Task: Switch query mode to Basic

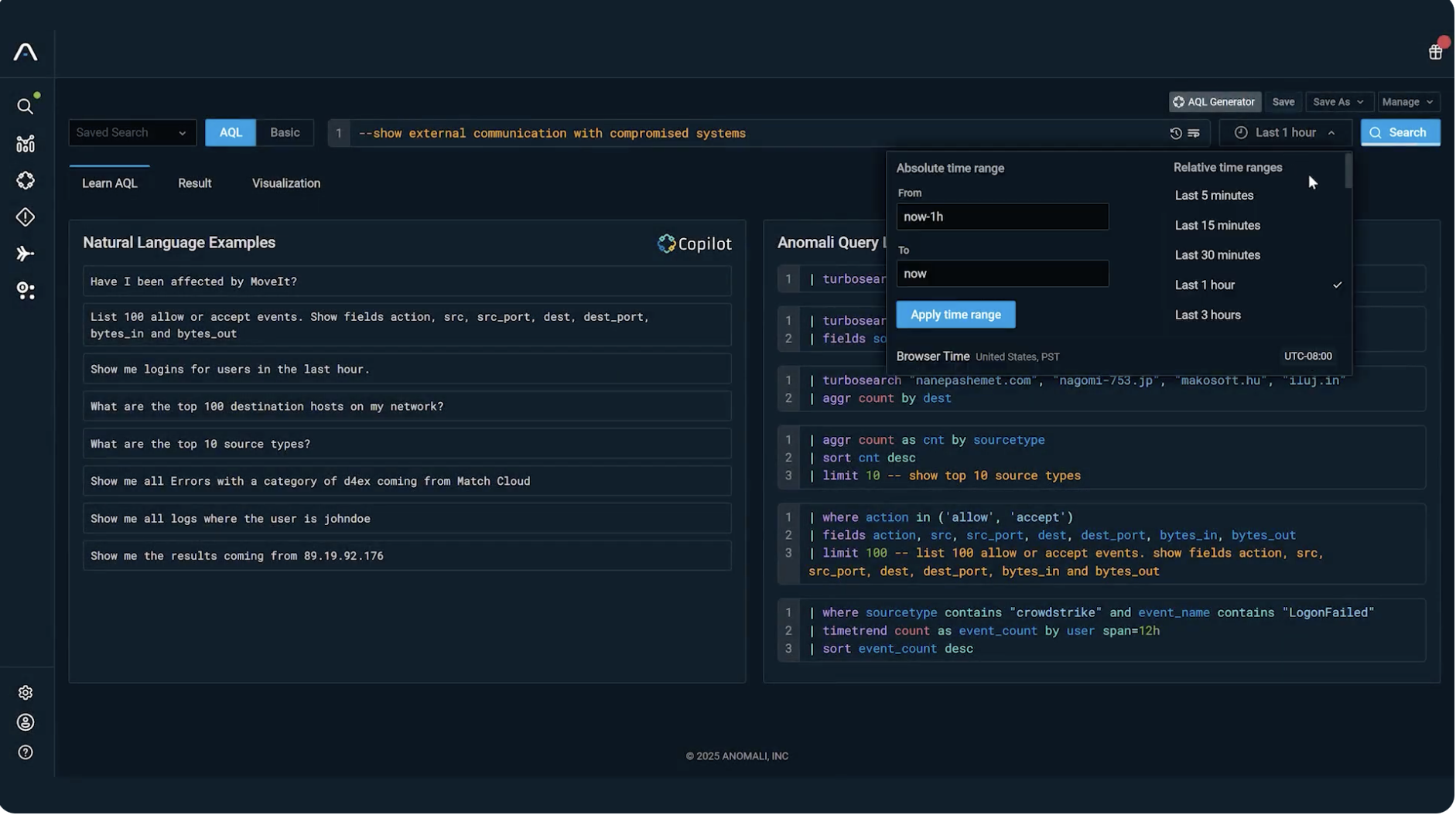Action: coord(285,133)
